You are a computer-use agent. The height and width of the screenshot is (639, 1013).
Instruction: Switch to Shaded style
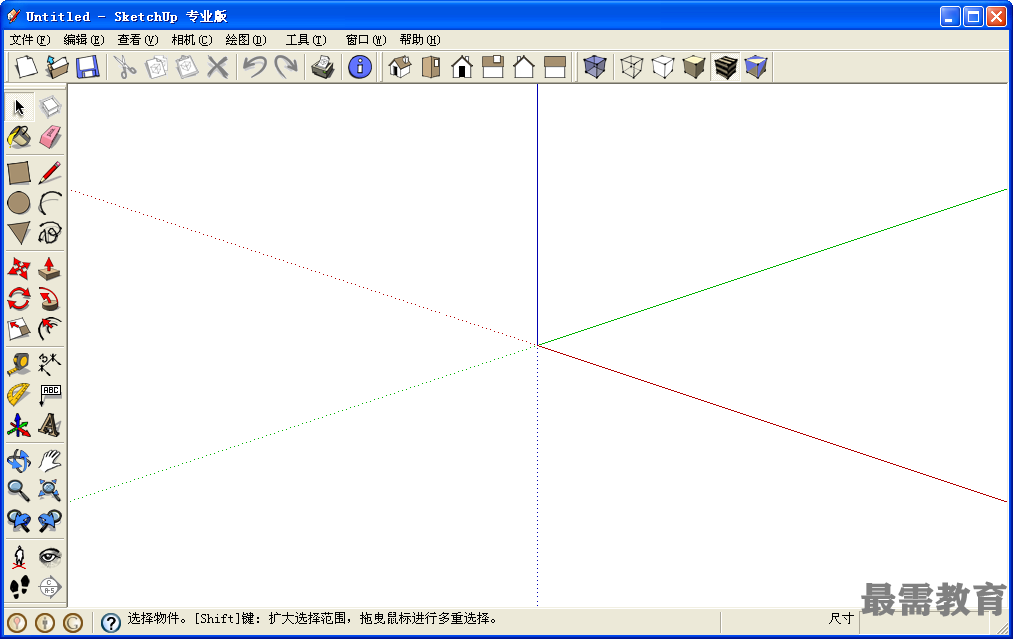tap(694, 67)
